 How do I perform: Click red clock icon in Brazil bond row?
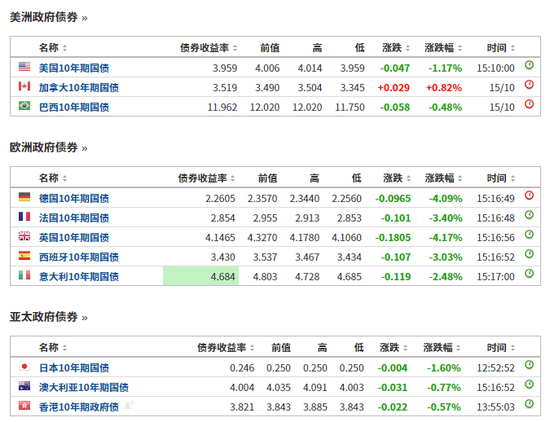pos(529,104)
